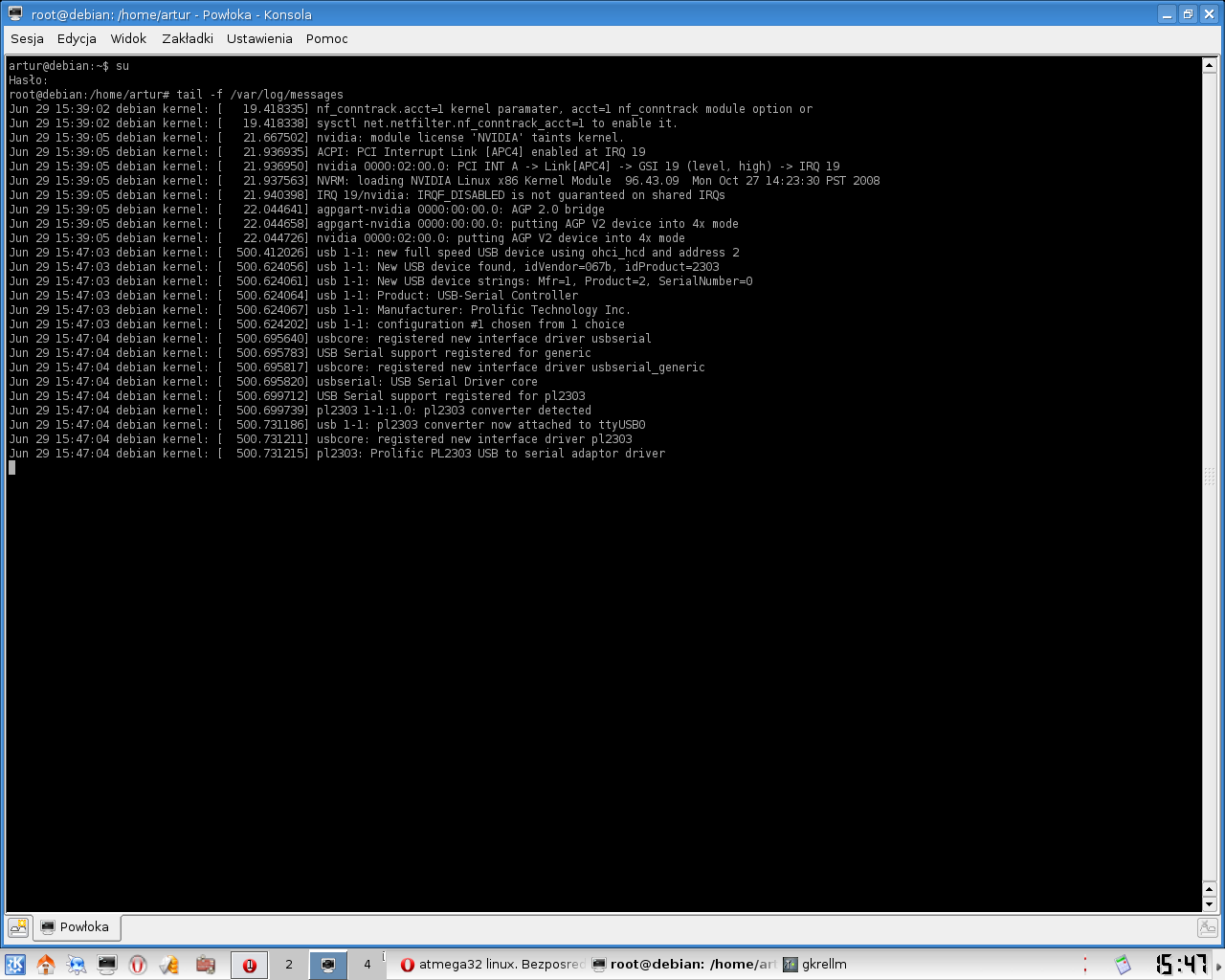Open the calendar notes tray icon
The image size is (1225, 980).
[1123, 965]
